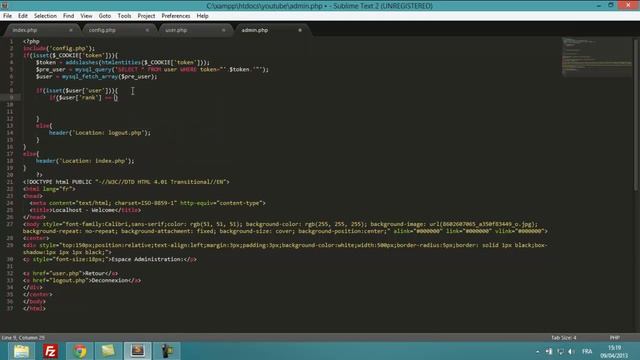
Task: Place cursor on include('config.php') line
Action: [x=59, y=49]
